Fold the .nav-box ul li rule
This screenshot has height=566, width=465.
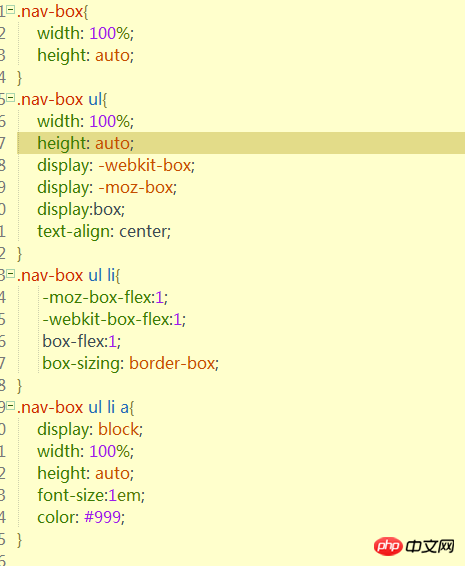click(11, 274)
